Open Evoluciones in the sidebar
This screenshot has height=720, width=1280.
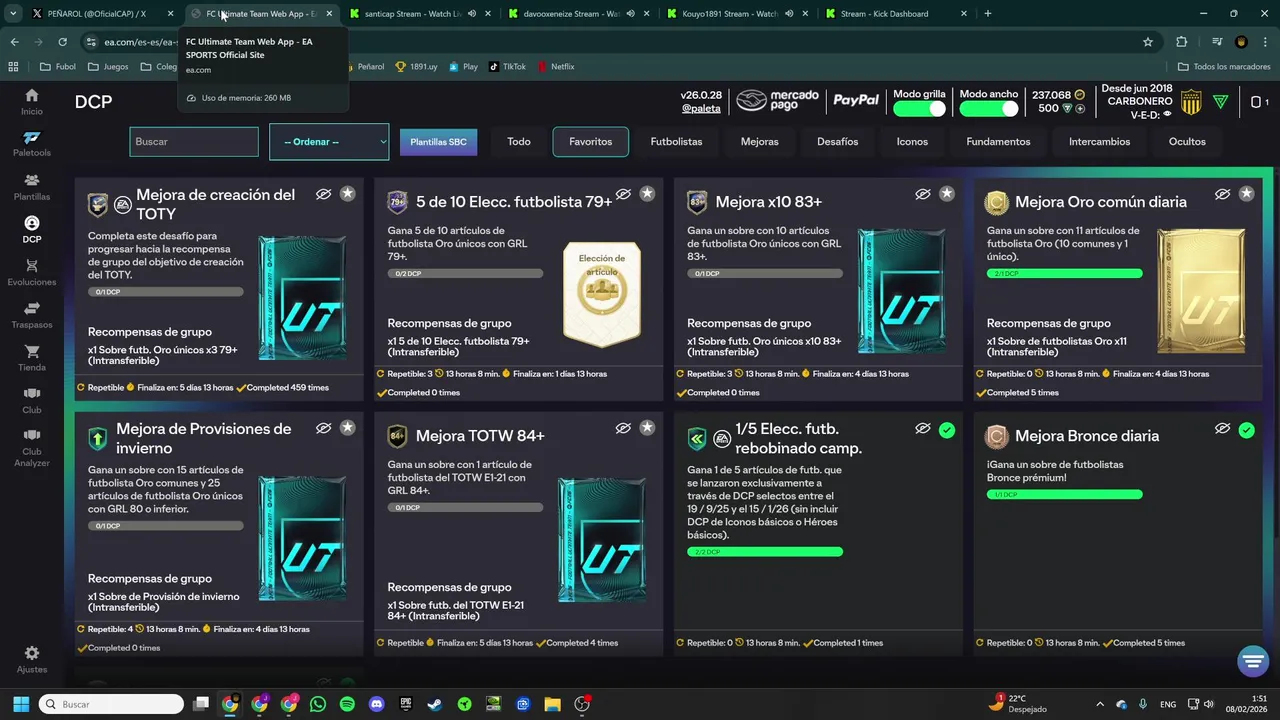(x=32, y=273)
